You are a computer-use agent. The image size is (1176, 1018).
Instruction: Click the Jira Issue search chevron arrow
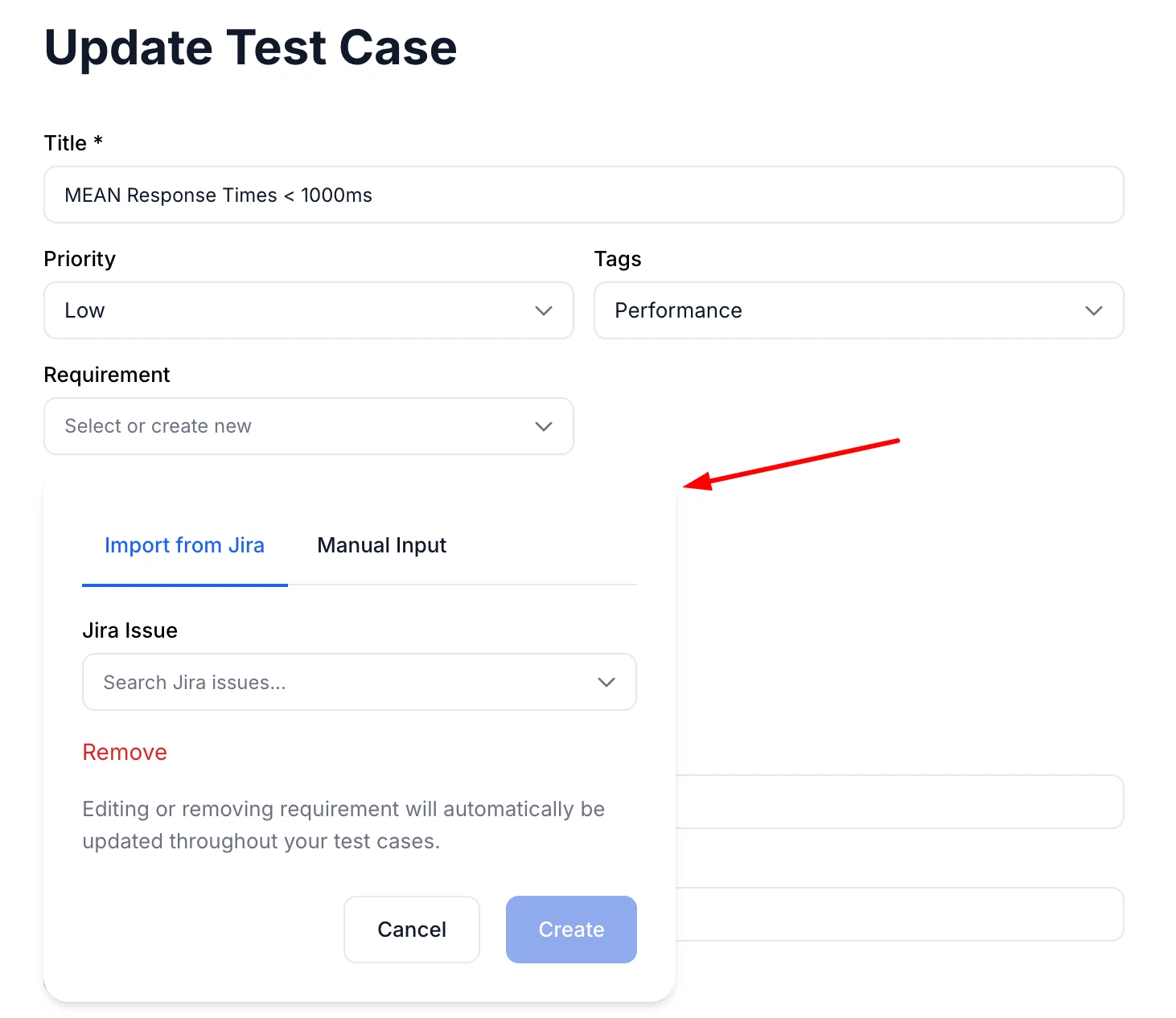coord(607,682)
